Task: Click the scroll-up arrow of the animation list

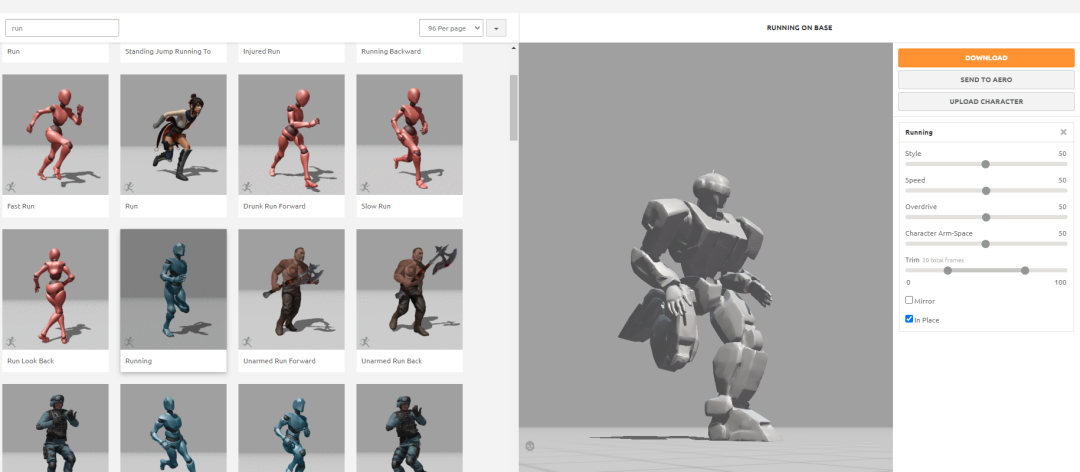Action: click(514, 49)
